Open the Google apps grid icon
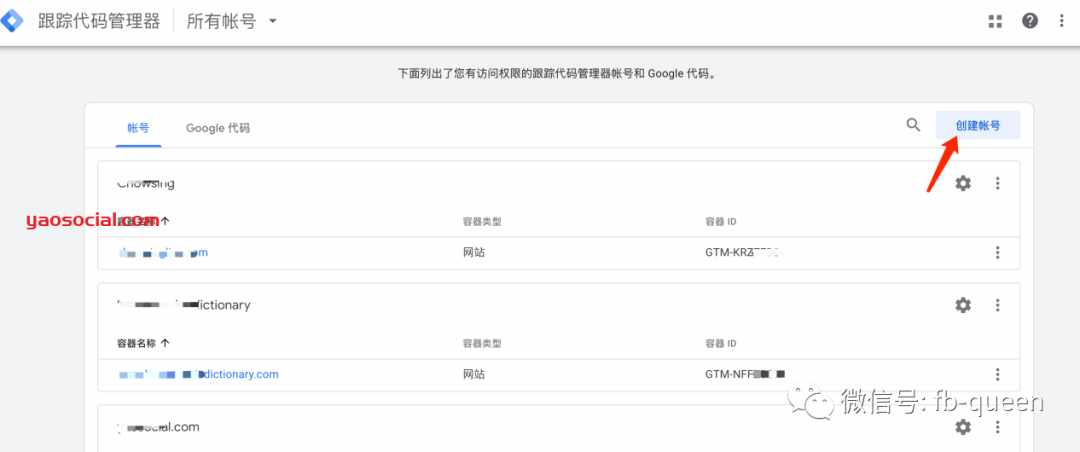This screenshot has height=452, width=1080. pos(995,21)
